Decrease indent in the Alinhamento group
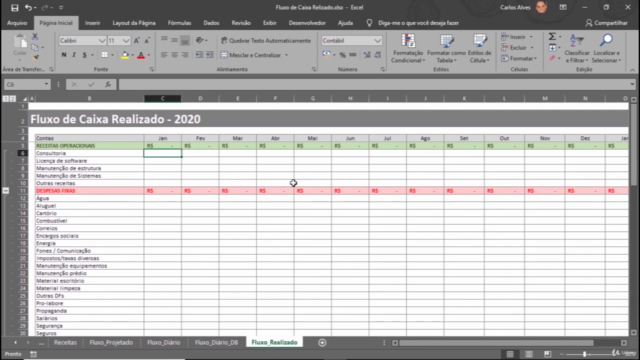This screenshot has height=360, width=640. coord(199,55)
